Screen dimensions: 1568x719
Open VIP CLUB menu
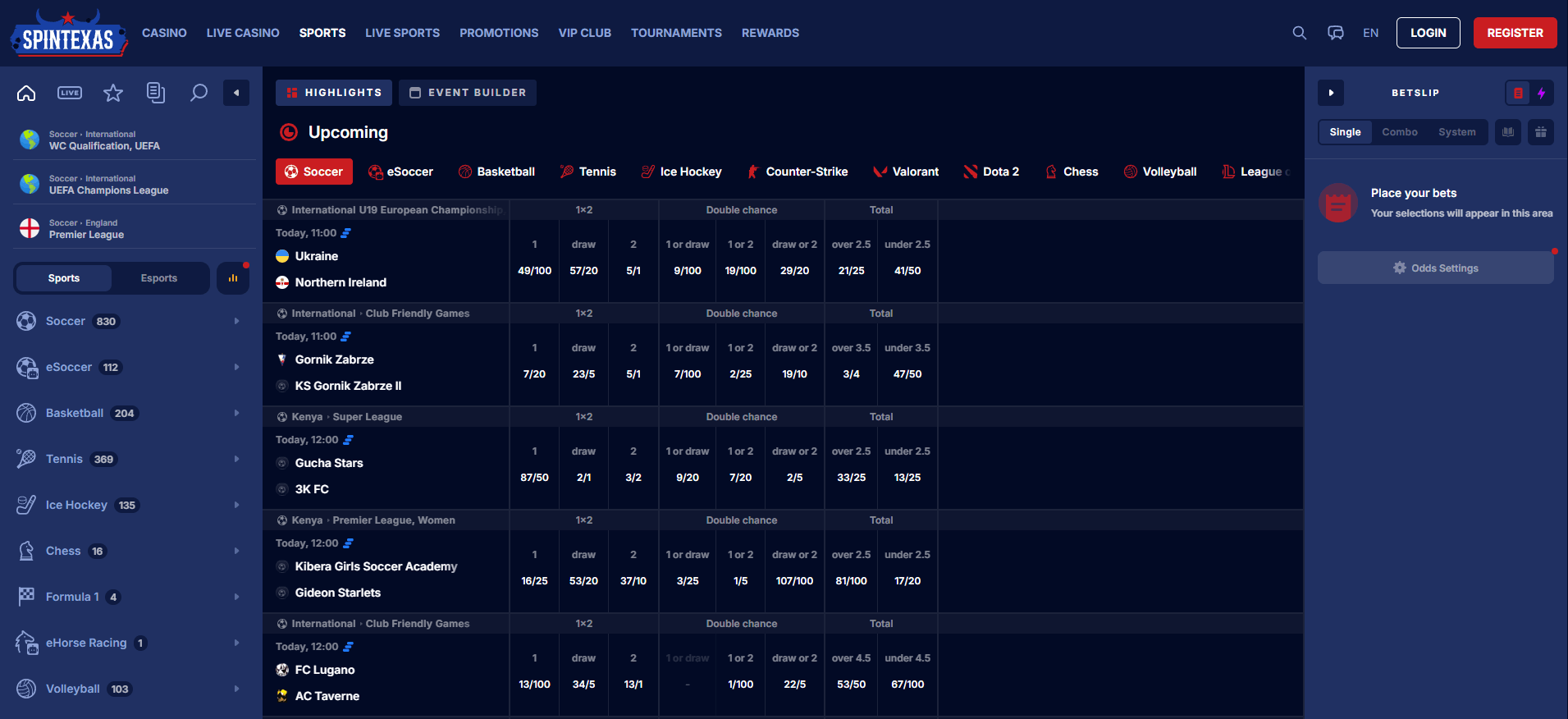click(x=585, y=33)
